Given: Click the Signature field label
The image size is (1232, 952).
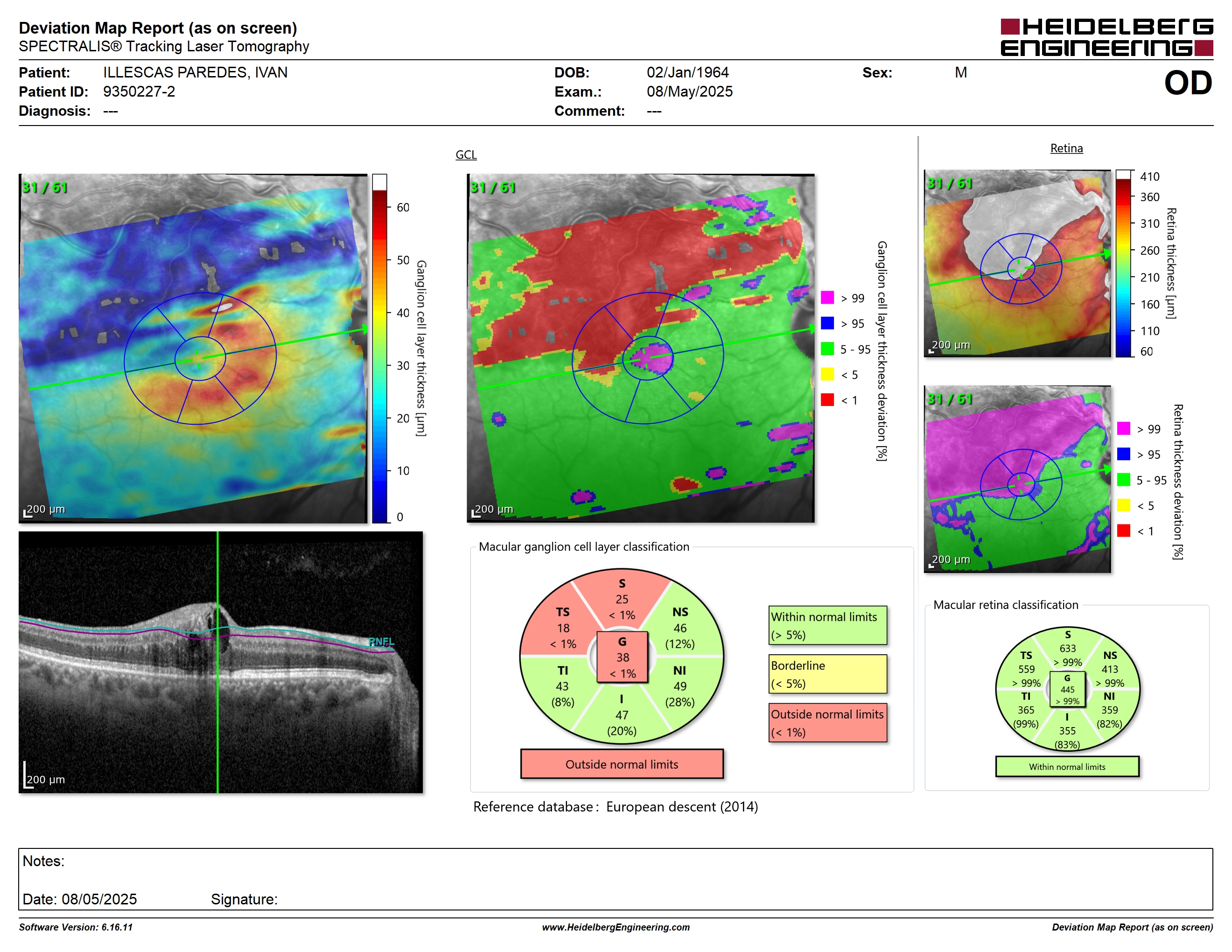Looking at the screenshot, I should [244, 900].
